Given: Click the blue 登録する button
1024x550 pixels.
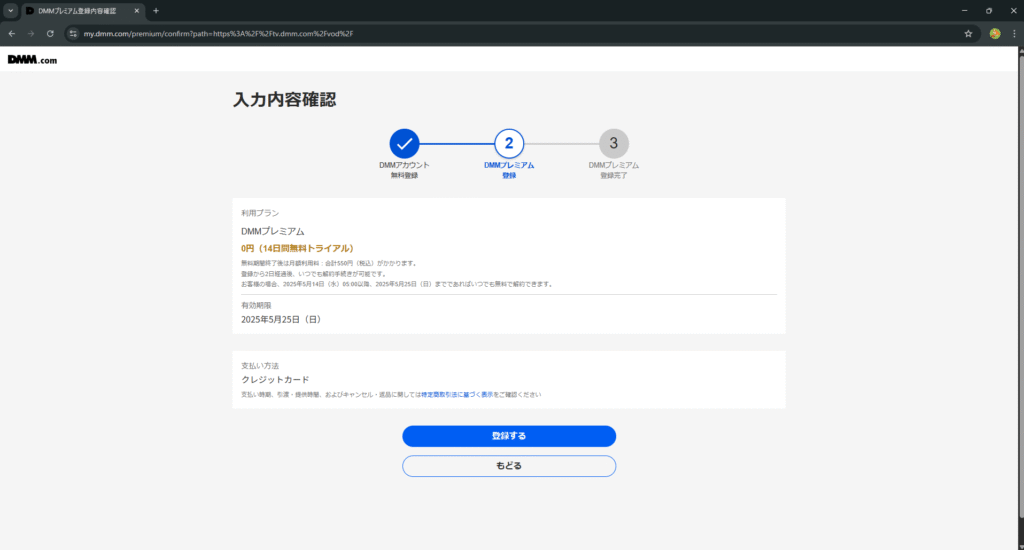Looking at the screenshot, I should click(x=509, y=436).
